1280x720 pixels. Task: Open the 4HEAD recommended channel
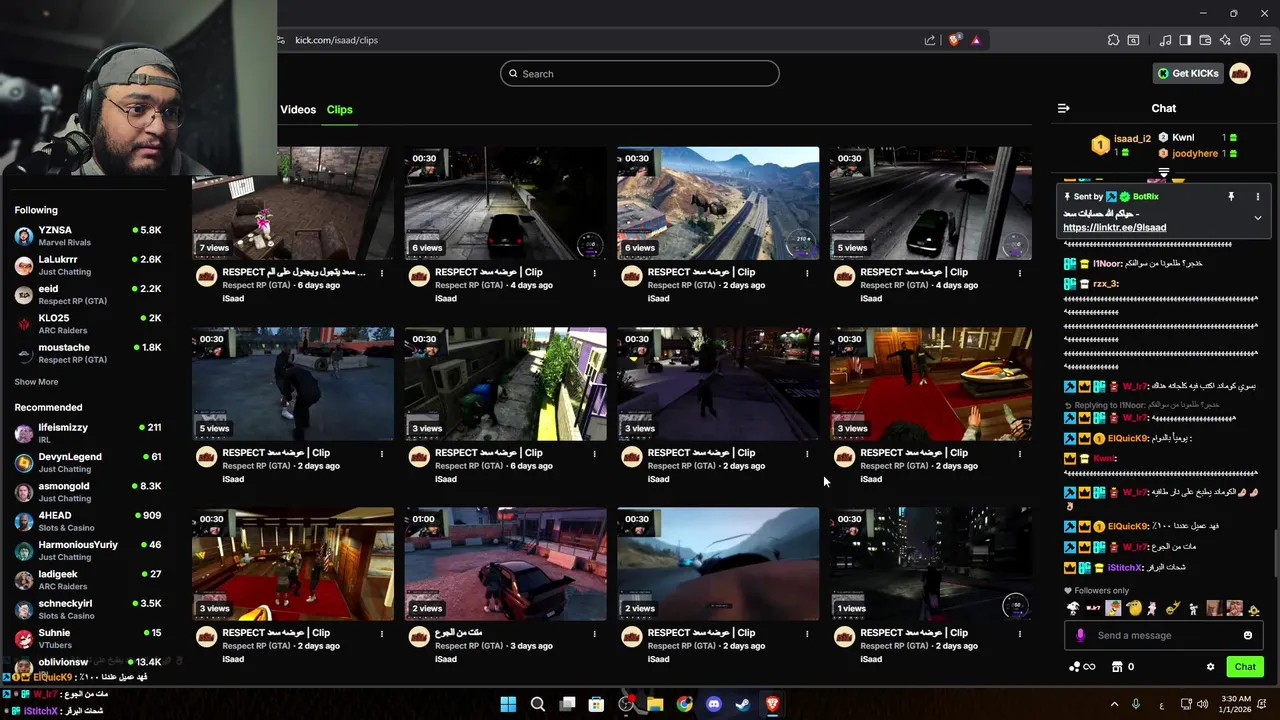pos(88,522)
